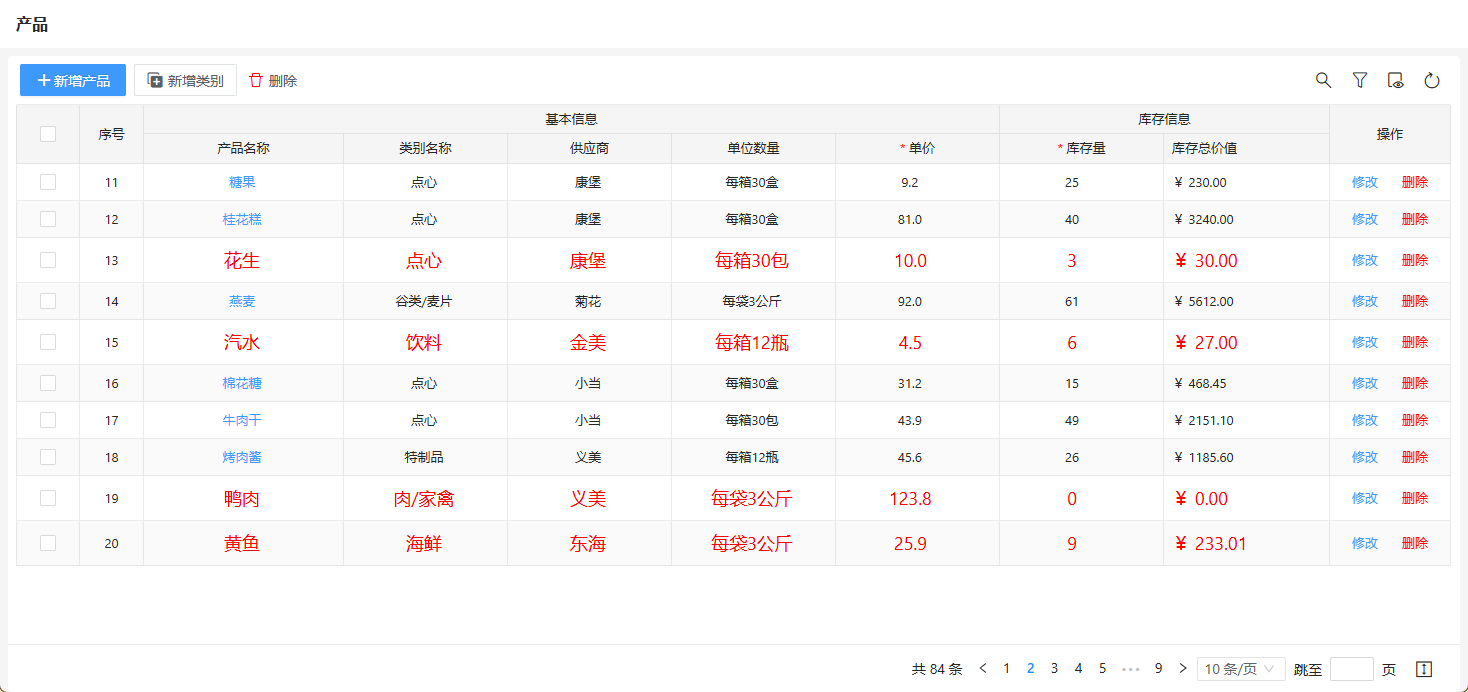Screen dimensions: 1468x692
Task: Open column visibility settings icon
Action: tap(1395, 81)
